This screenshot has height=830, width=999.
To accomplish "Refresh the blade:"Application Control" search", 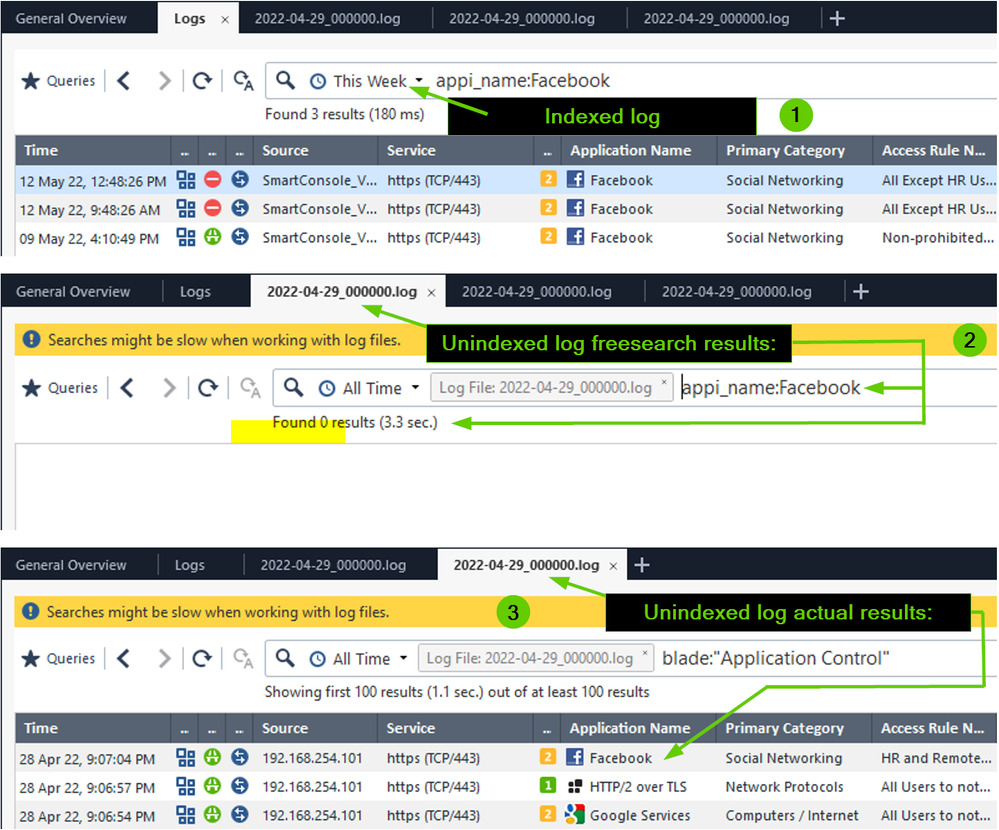I will click(x=203, y=659).
